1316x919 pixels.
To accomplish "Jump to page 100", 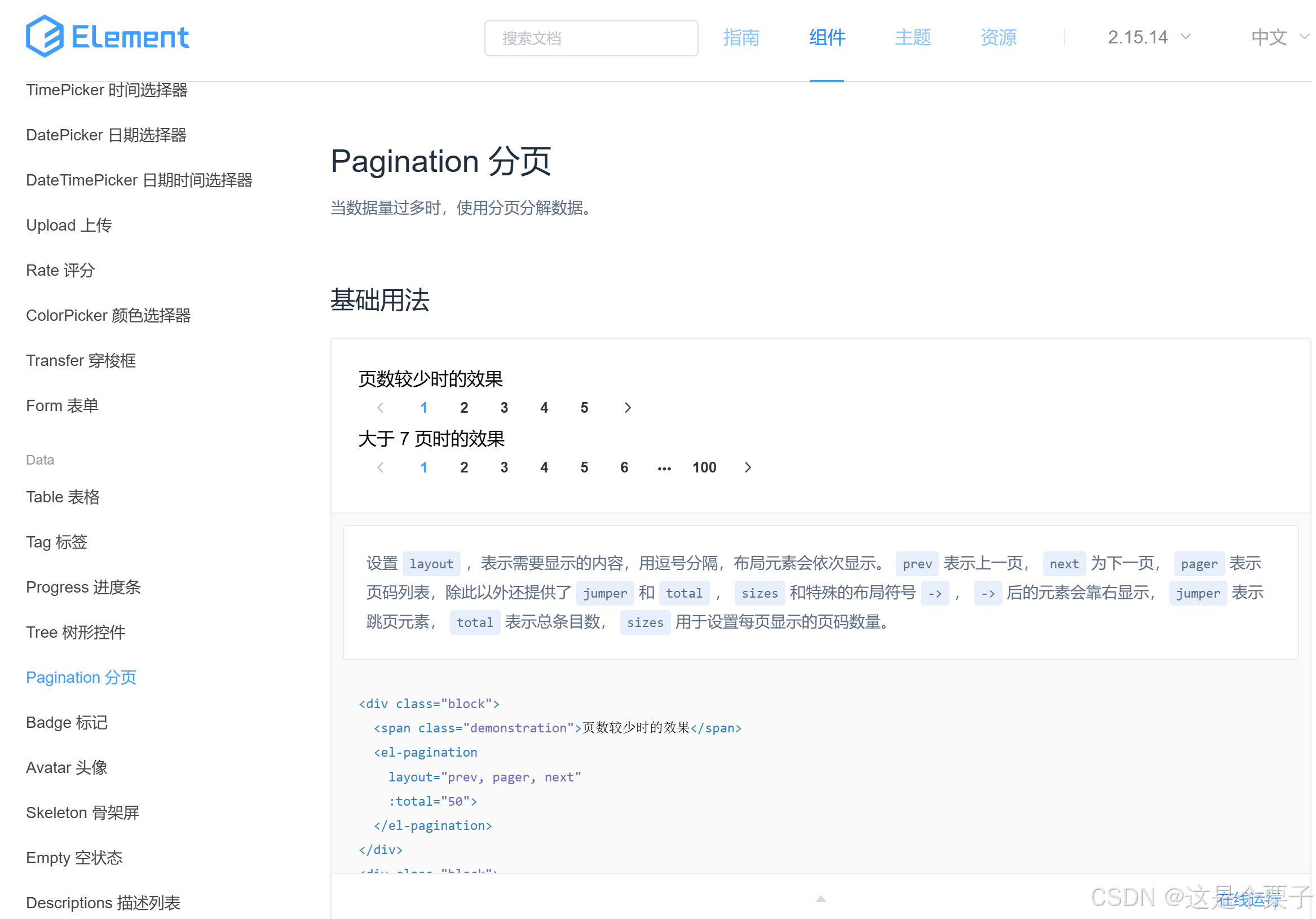I will click(704, 468).
